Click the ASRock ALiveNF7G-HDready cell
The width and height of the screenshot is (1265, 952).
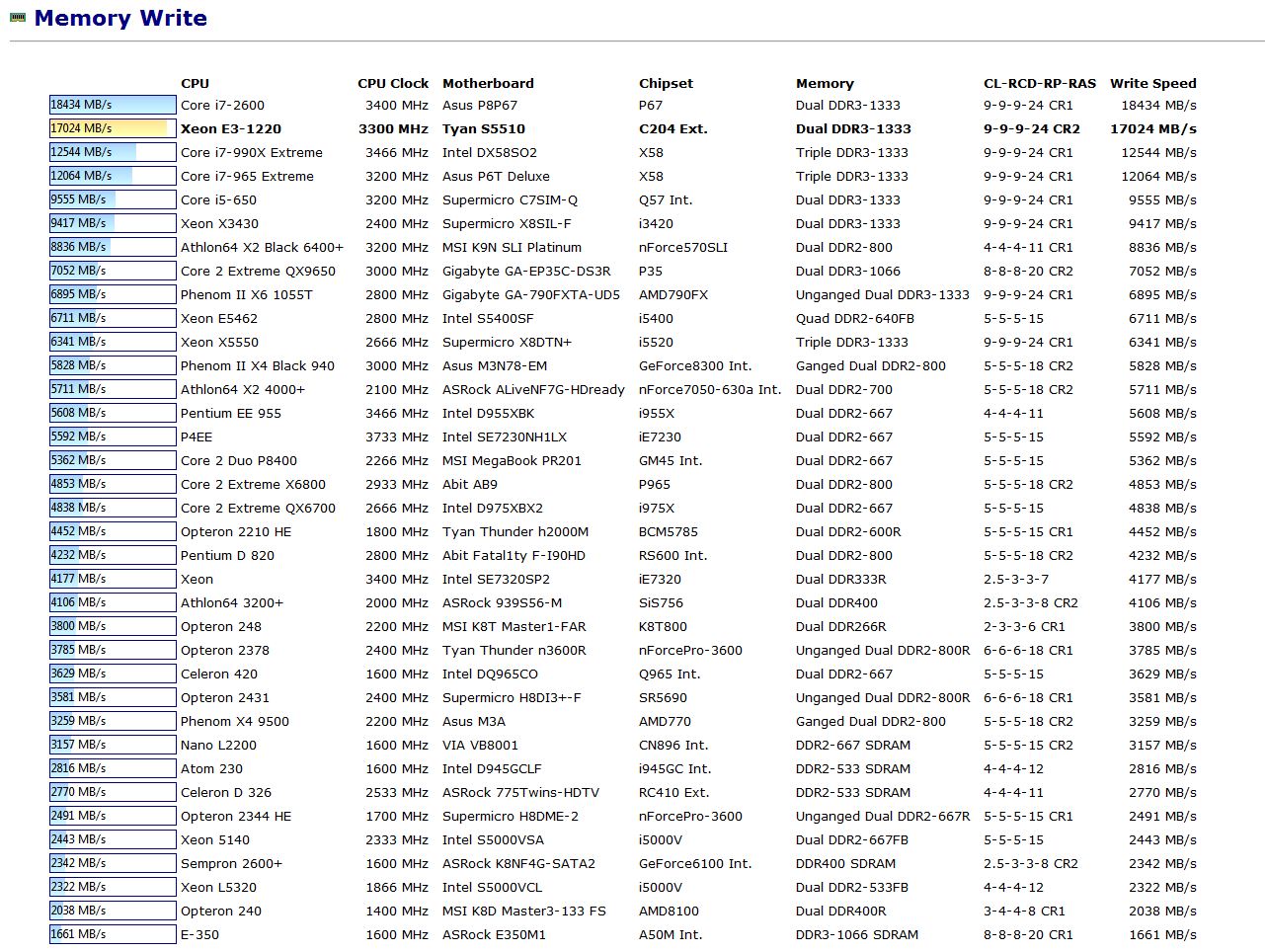click(x=533, y=389)
